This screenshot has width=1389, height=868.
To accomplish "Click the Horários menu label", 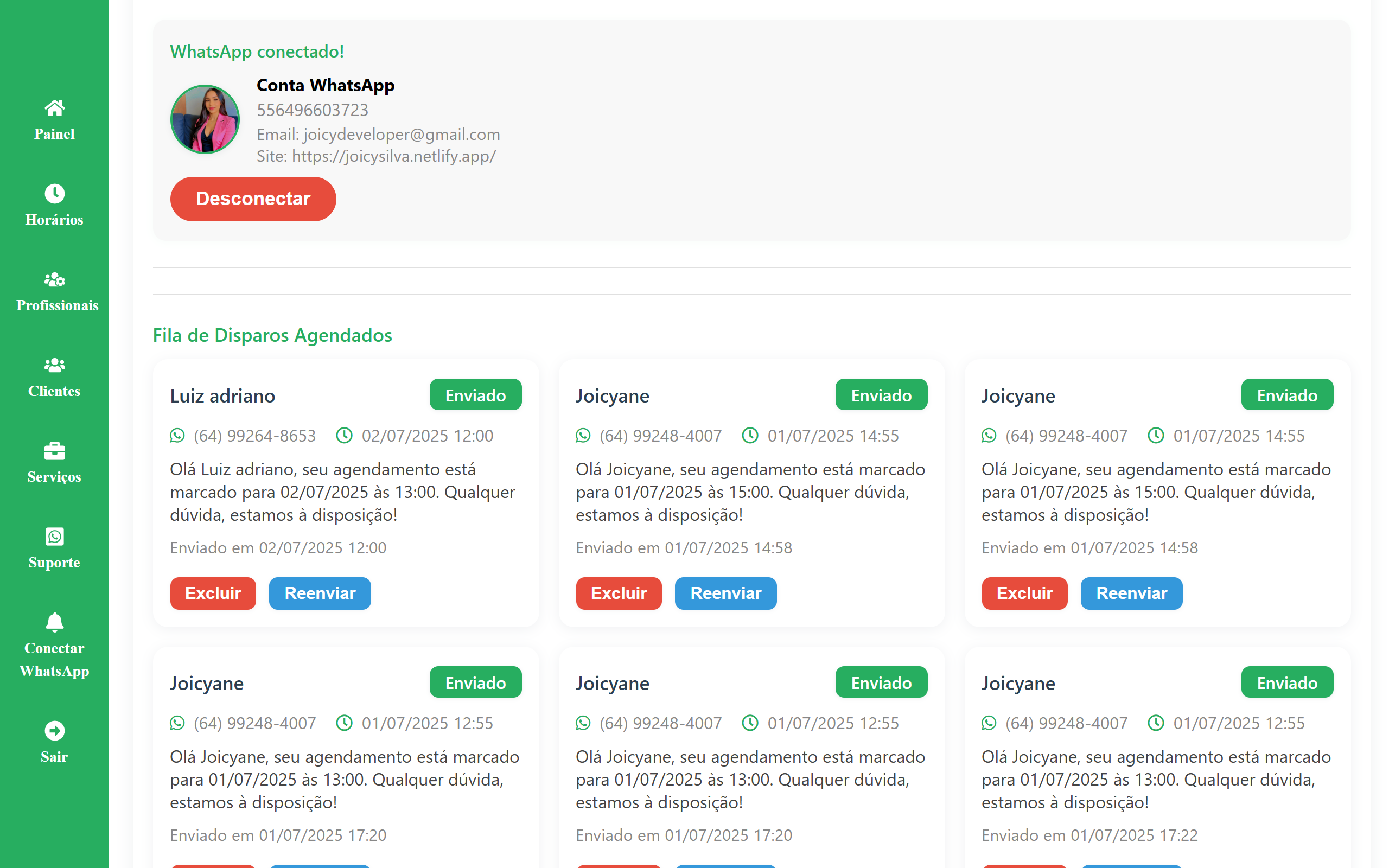I will click(54, 219).
